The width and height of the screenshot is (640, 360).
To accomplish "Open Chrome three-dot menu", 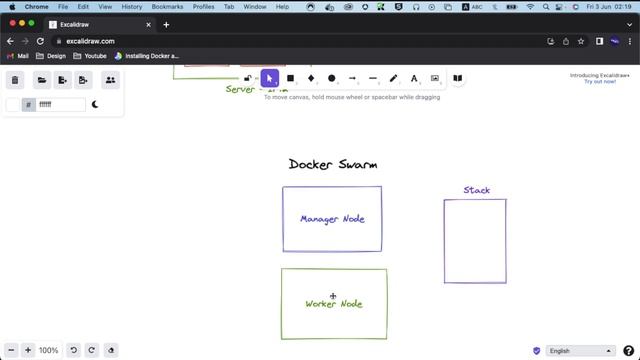I will (x=630, y=41).
